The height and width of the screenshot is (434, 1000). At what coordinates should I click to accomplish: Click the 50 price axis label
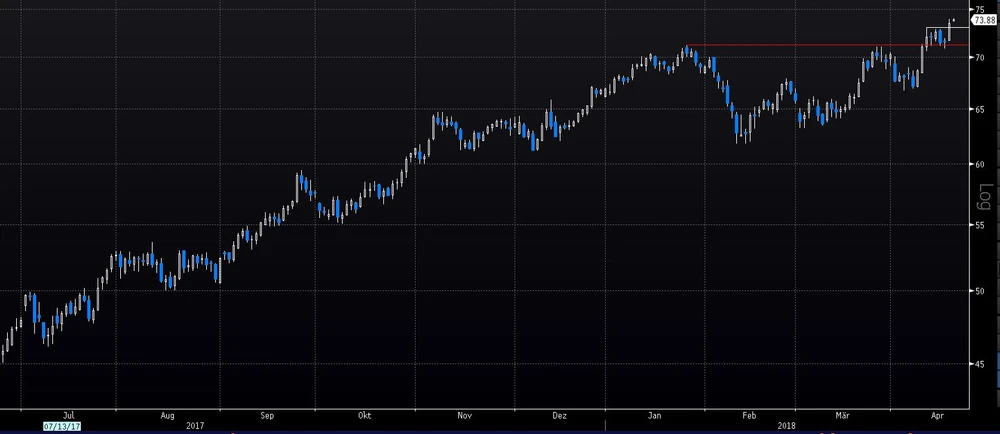pos(979,291)
